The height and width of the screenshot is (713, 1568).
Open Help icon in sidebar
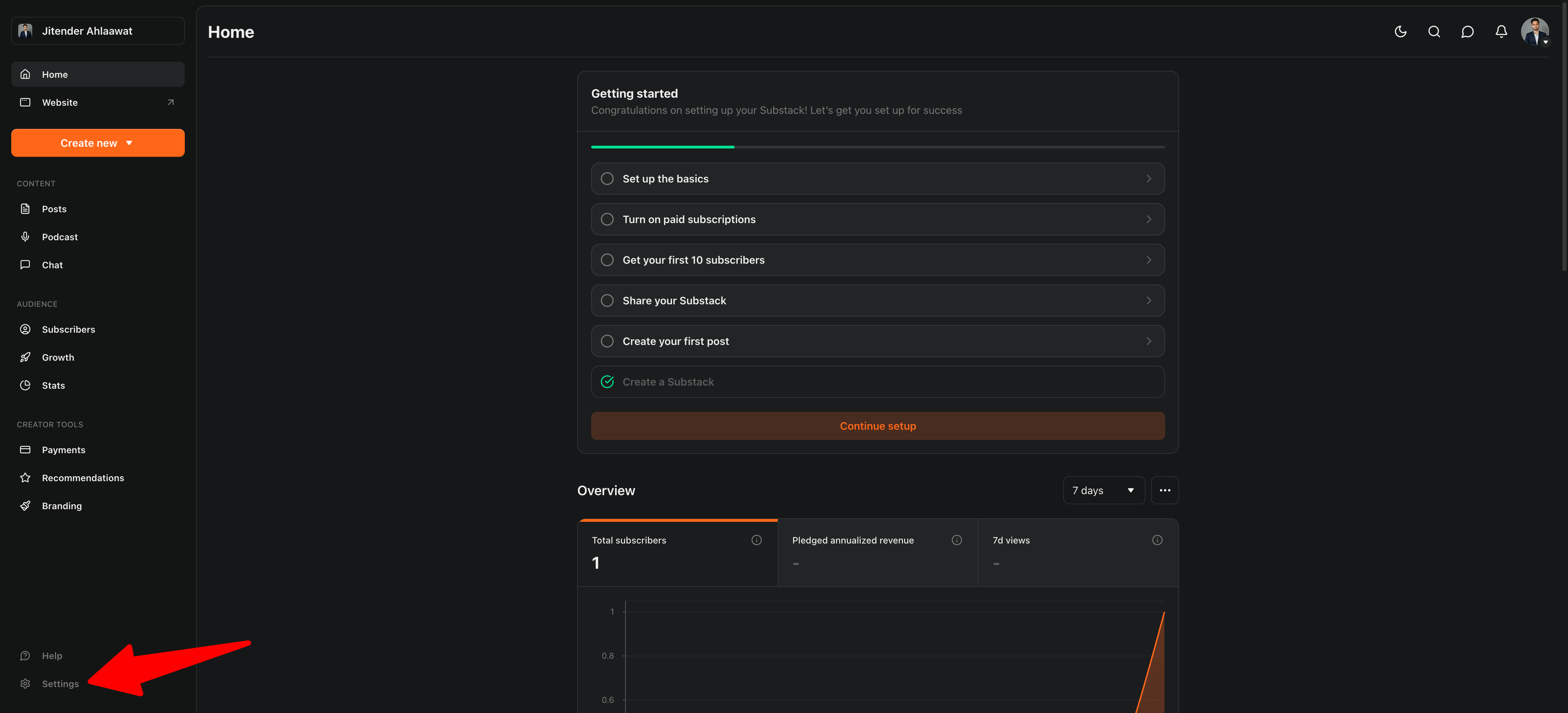tap(25, 655)
